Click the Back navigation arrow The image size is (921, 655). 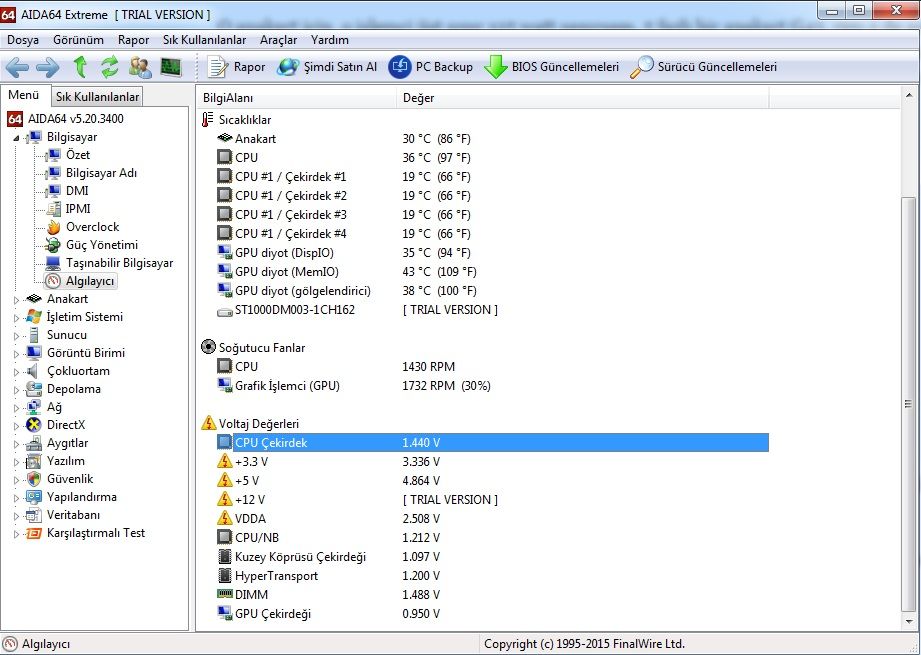click(17, 67)
